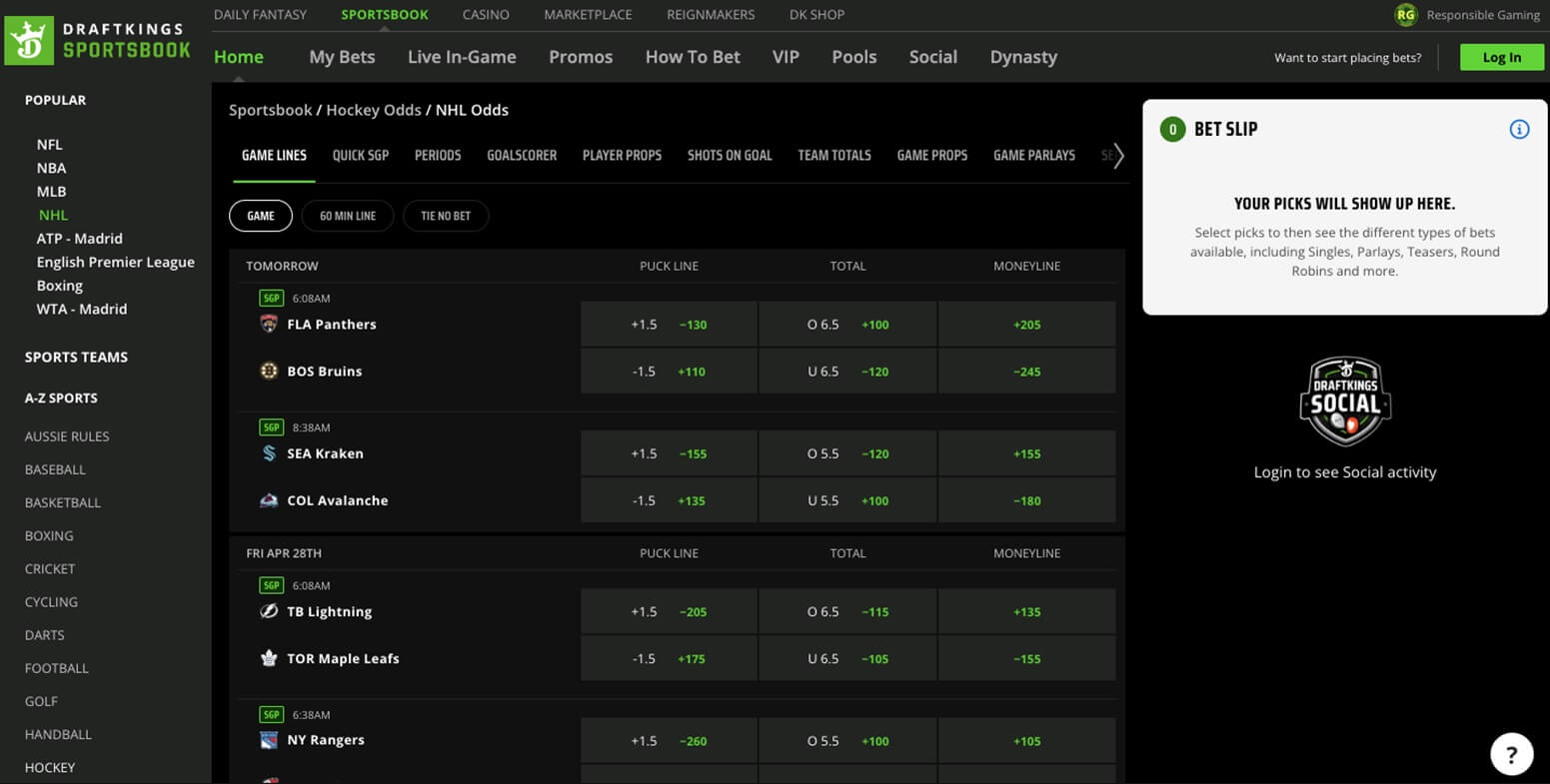Select the 60 Min Line filter pill
The image size is (1550, 784).
coord(348,216)
